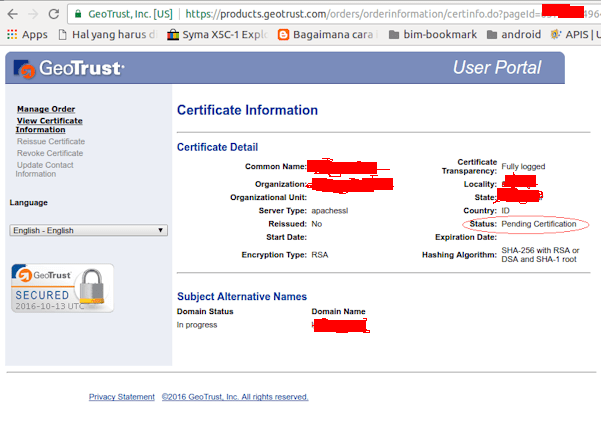The image size is (601, 421).
Task: Click the Country value 'ID'
Action: click(506, 210)
